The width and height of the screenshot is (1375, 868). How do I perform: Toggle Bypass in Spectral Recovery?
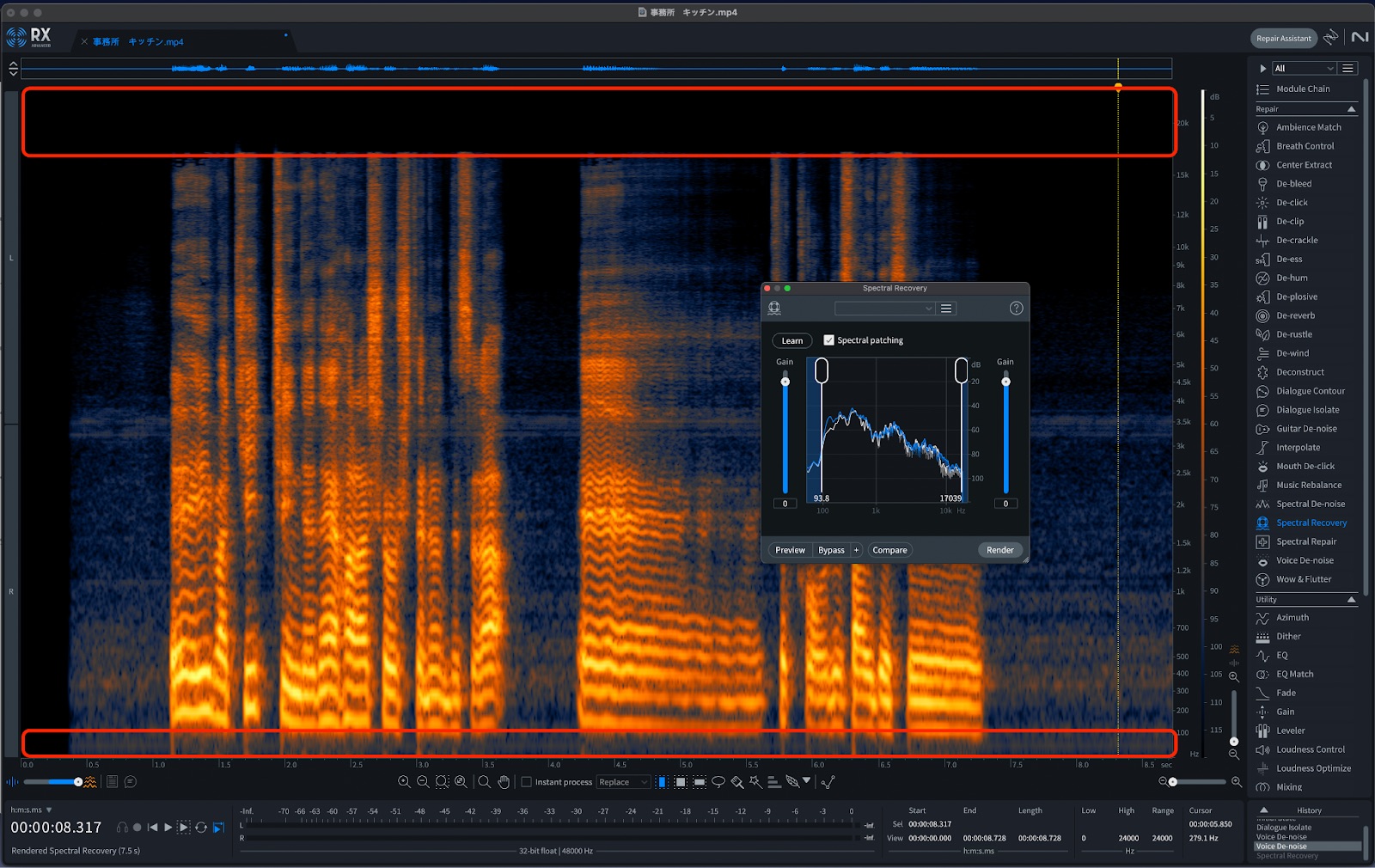click(831, 550)
